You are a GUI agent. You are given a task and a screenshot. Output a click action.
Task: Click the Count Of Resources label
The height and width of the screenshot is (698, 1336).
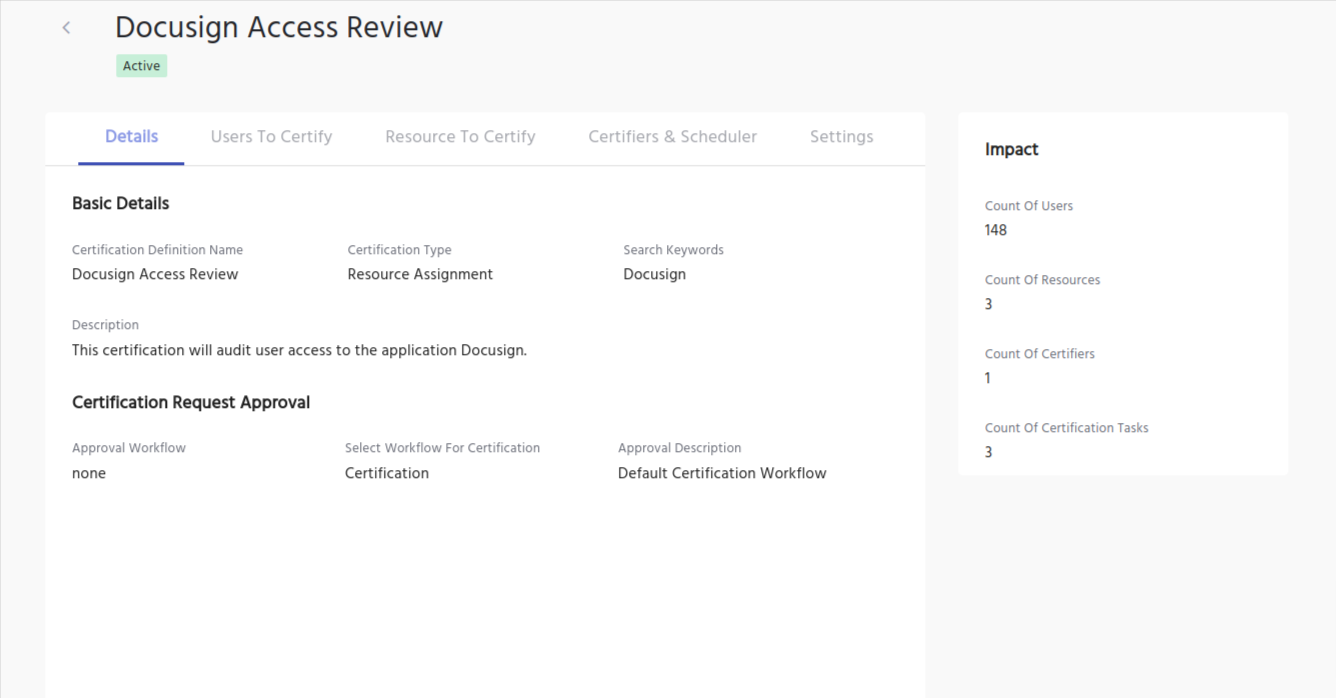pyautogui.click(x=1042, y=280)
